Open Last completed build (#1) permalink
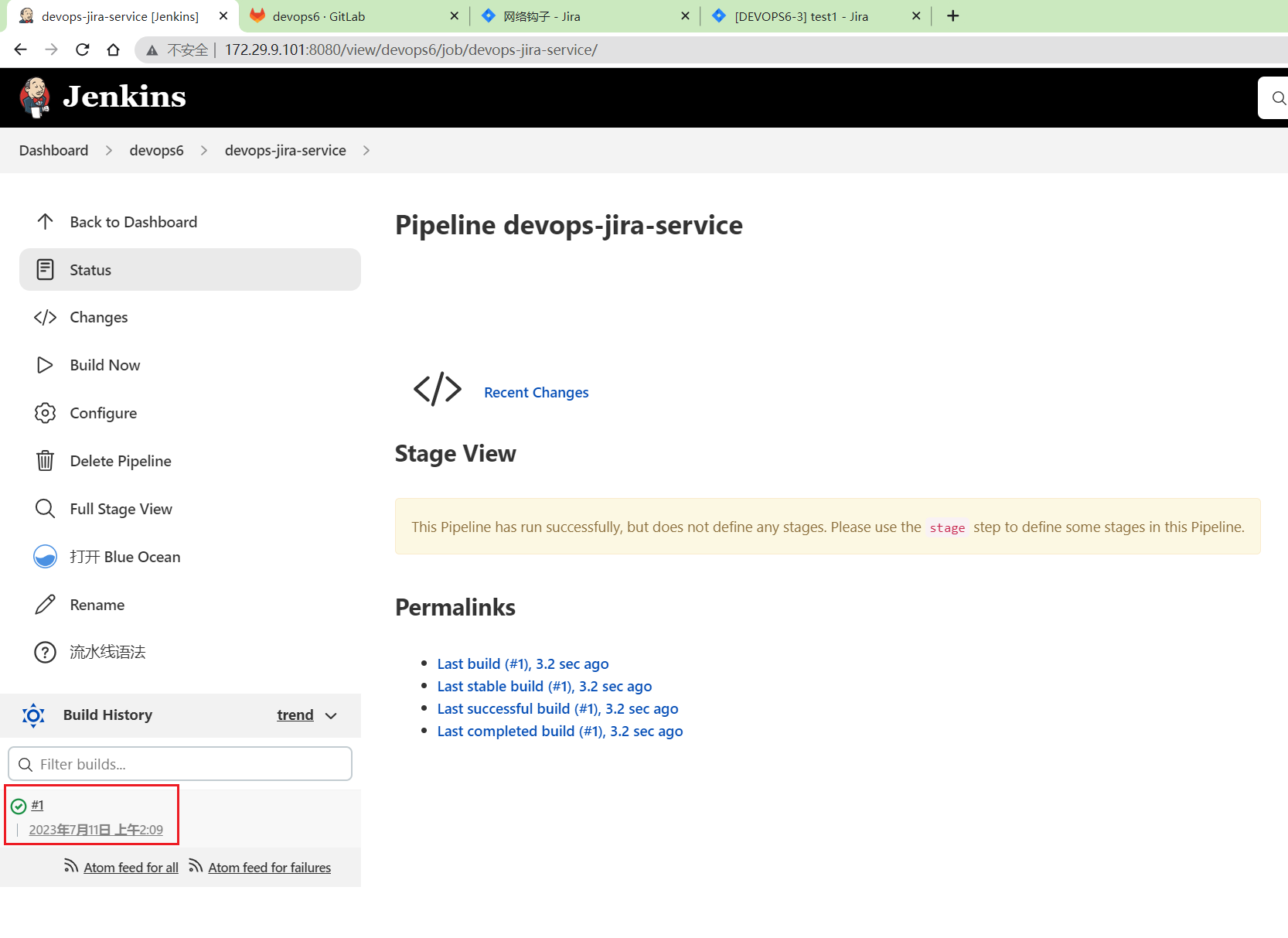This screenshot has height=938, width=1288. [x=560, y=732]
